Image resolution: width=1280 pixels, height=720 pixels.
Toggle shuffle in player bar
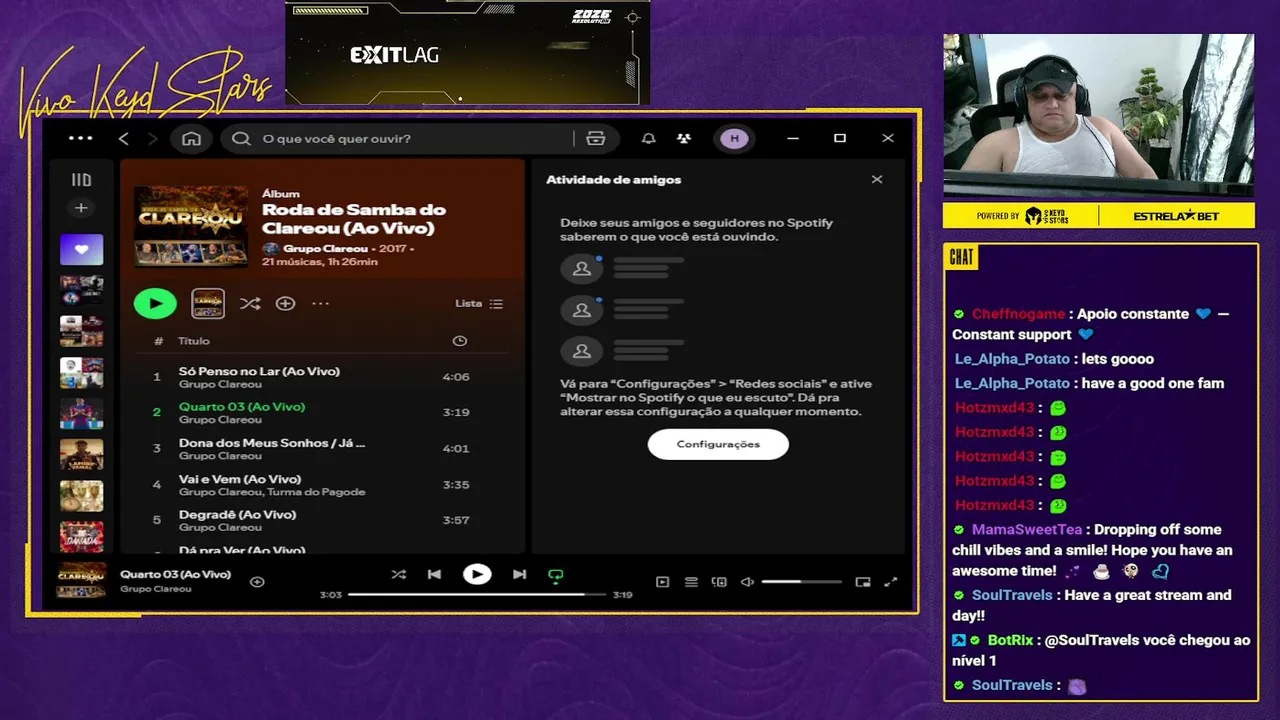pyautogui.click(x=399, y=574)
